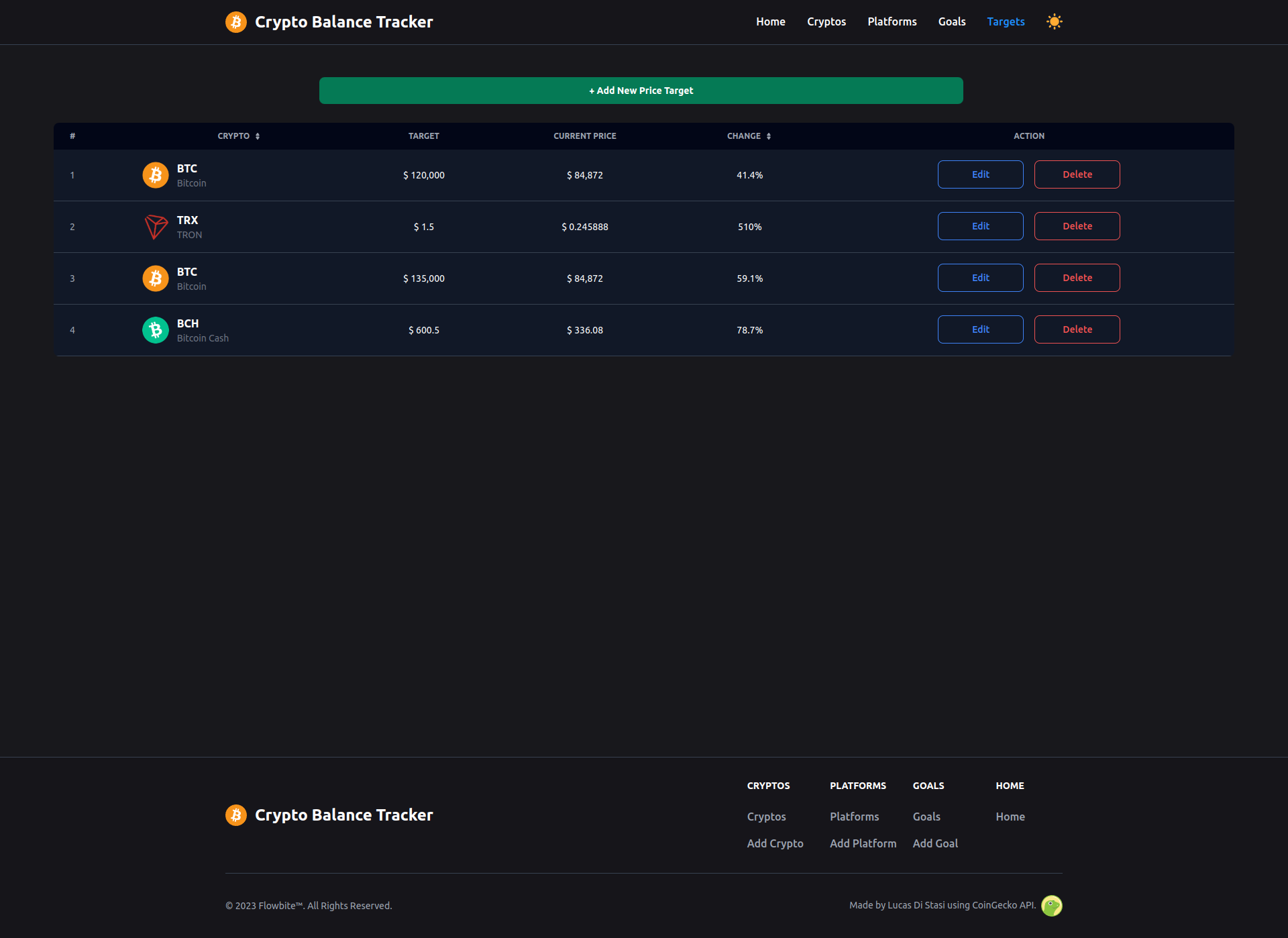Select the 59.1% change value
Image resolution: width=1288 pixels, height=938 pixels.
click(x=750, y=278)
